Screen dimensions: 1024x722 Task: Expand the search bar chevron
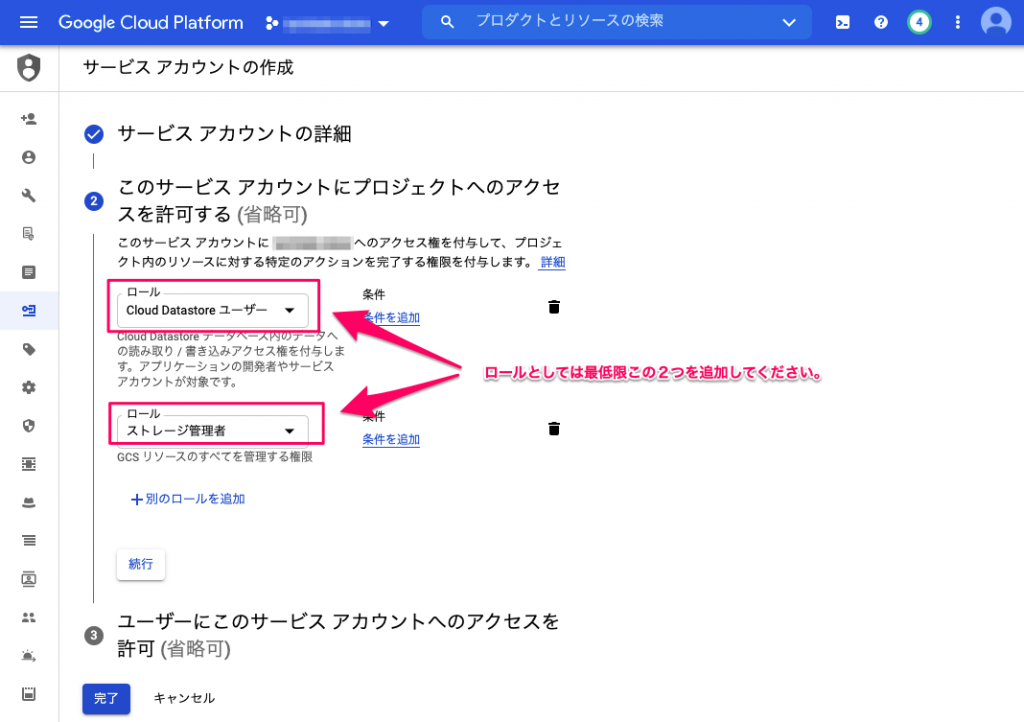click(x=789, y=22)
